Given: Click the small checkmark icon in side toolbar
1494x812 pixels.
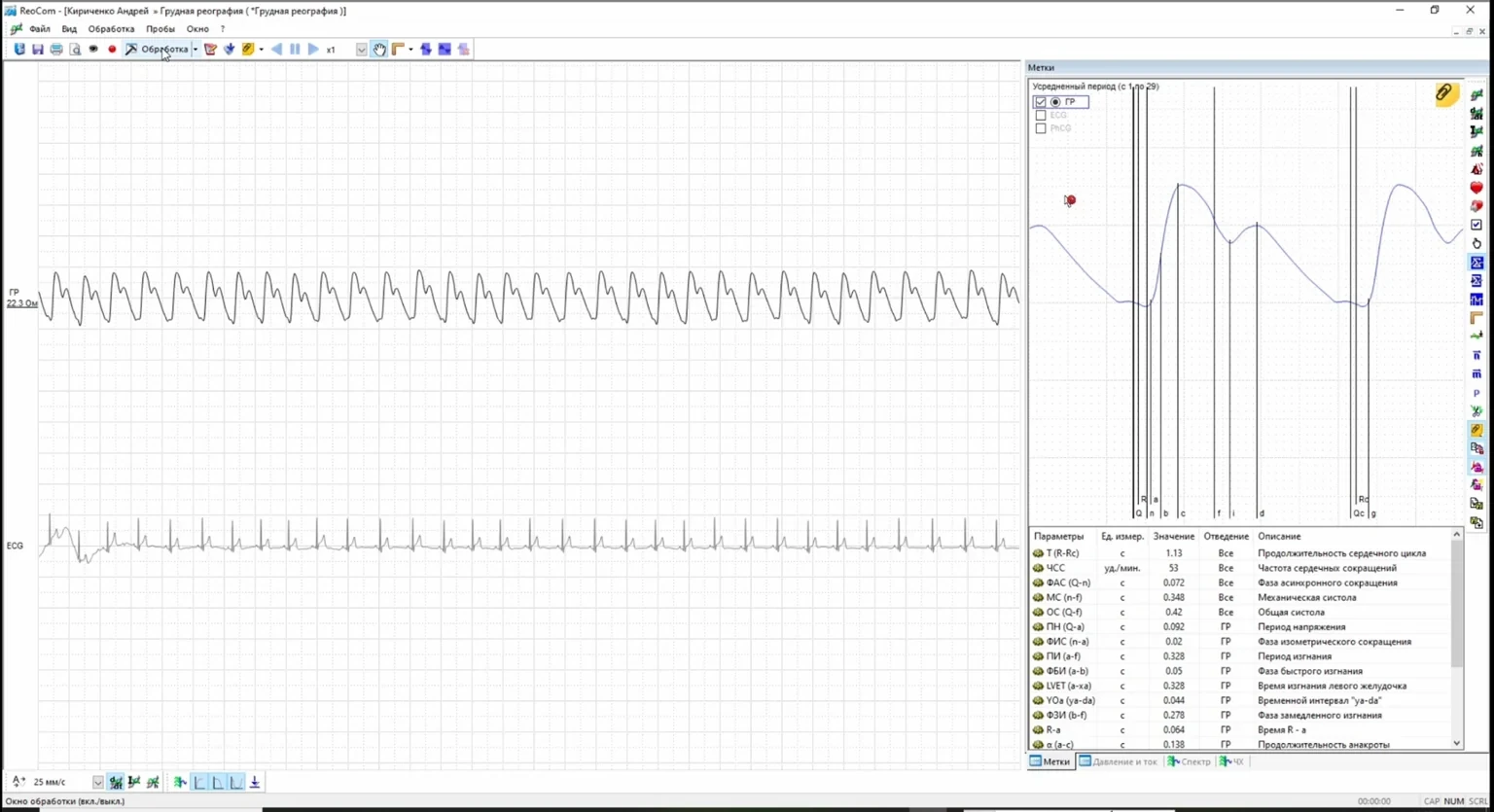Looking at the screenshot, I should click(x=1476, y=225).
